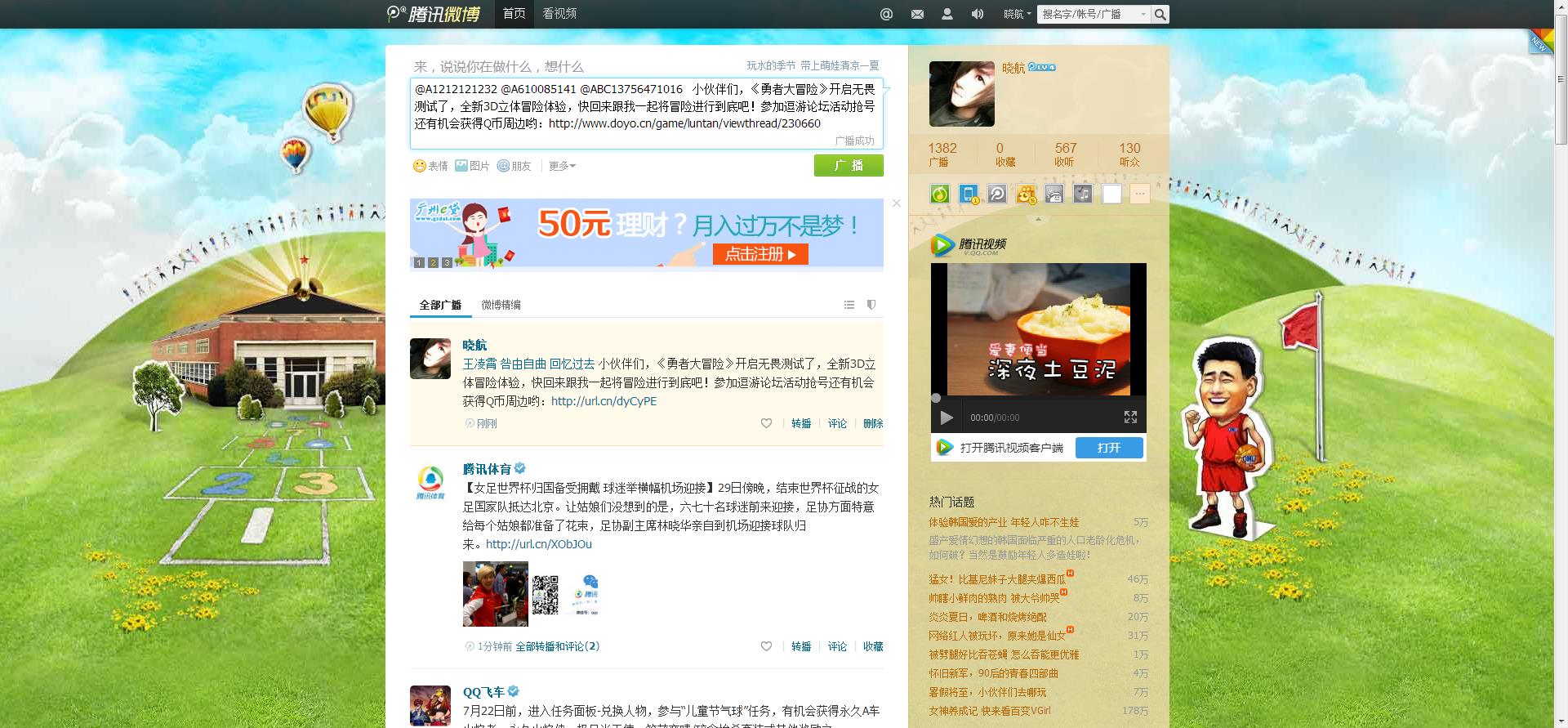Expand the 更多 options dropdown
The width and height of the screenshot is (1568, 728).
pos(562,166)
